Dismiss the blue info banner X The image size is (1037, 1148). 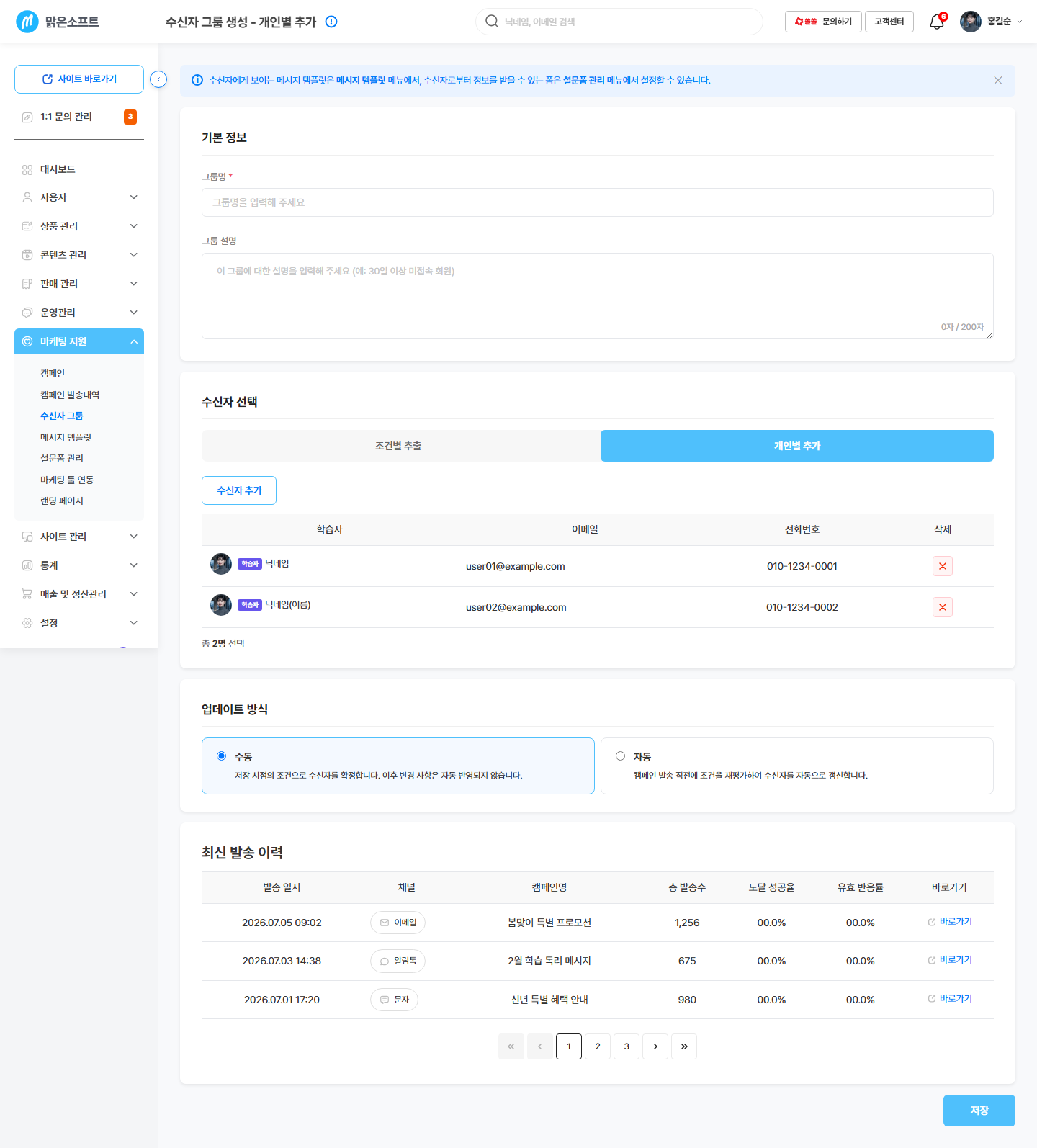tap(998, 80)
